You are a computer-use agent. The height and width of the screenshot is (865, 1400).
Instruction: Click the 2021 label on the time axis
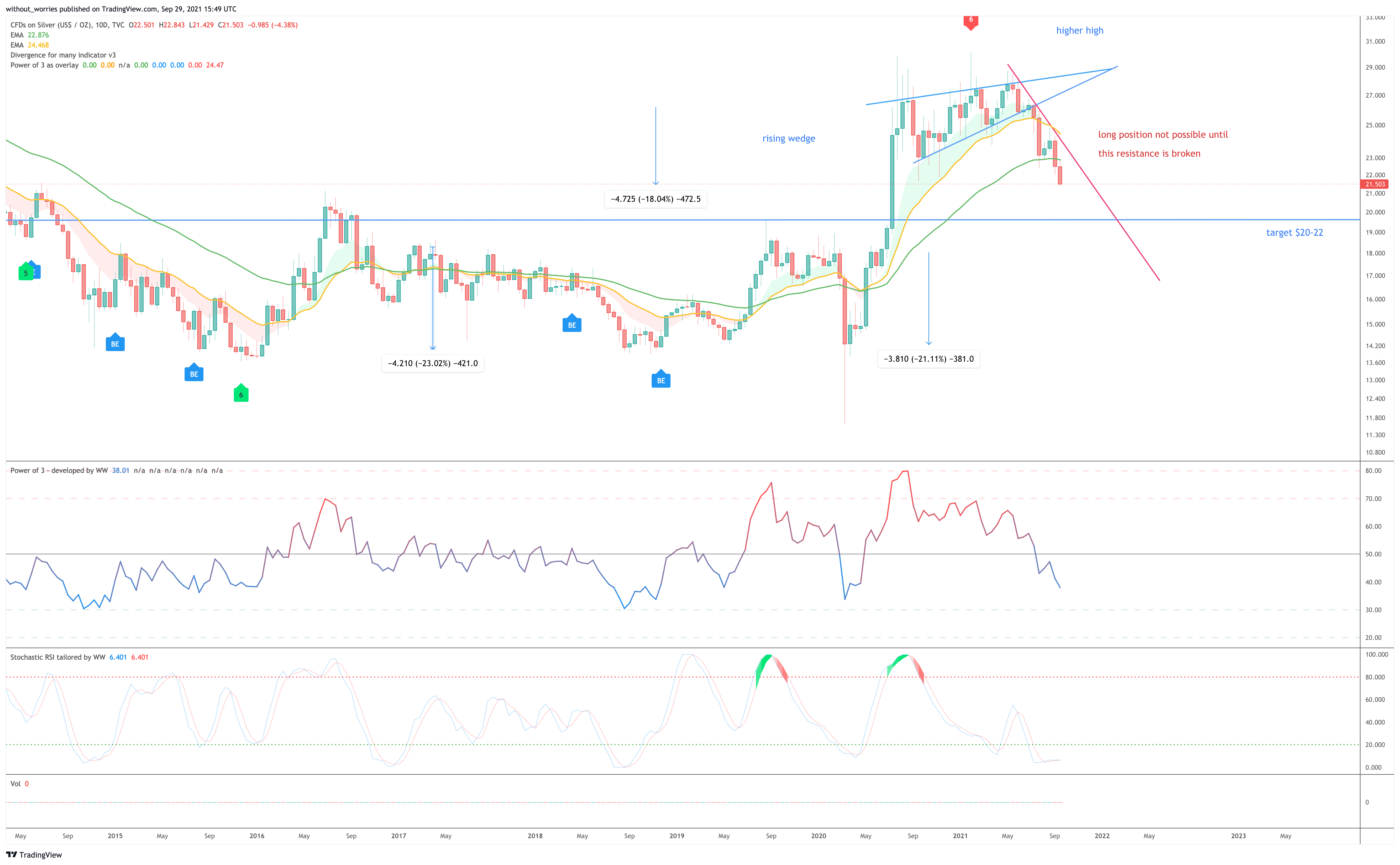pyautogui.click(x=960, y=836)
